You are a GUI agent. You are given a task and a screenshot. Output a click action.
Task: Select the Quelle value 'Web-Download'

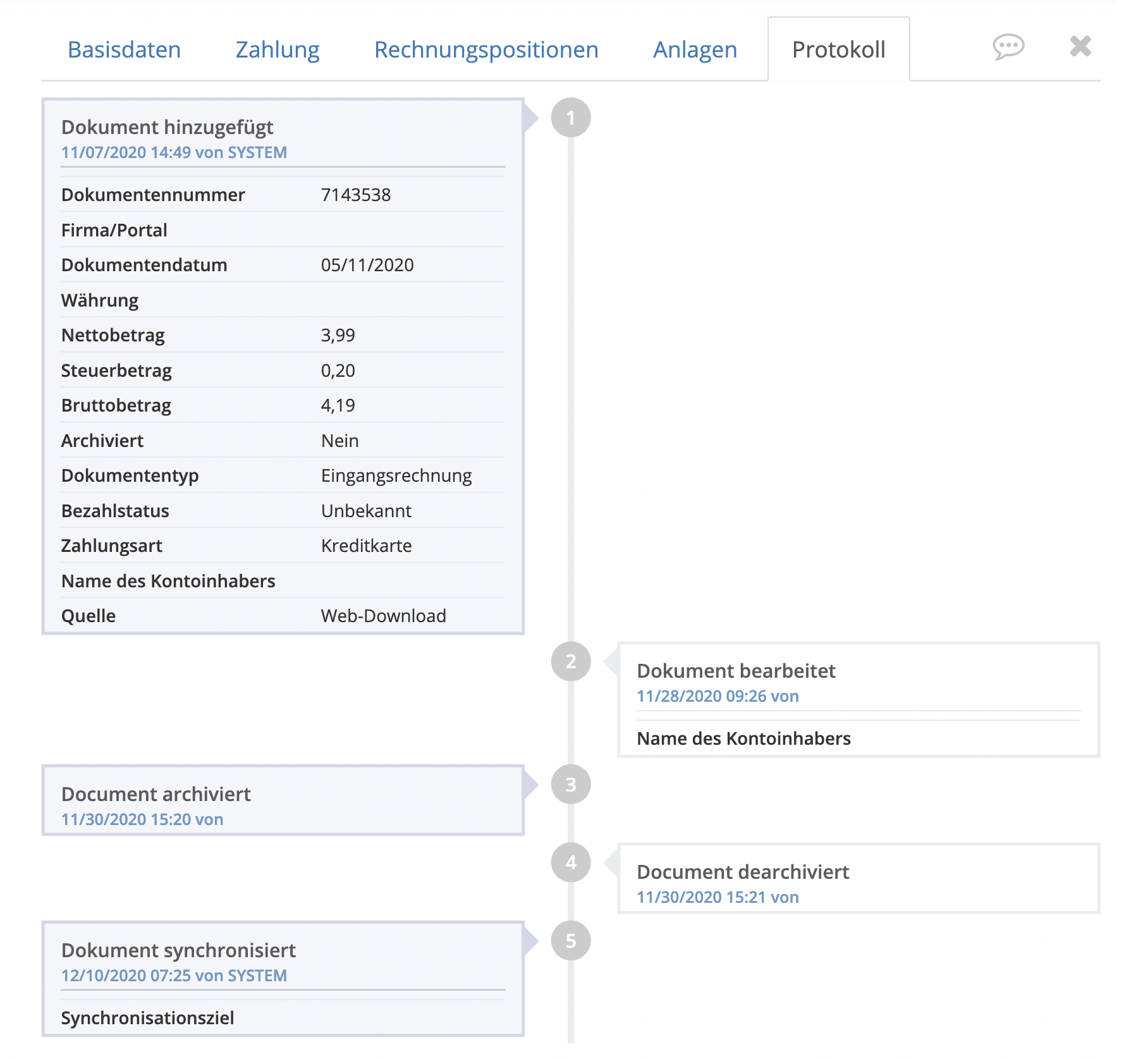[384, 616]
